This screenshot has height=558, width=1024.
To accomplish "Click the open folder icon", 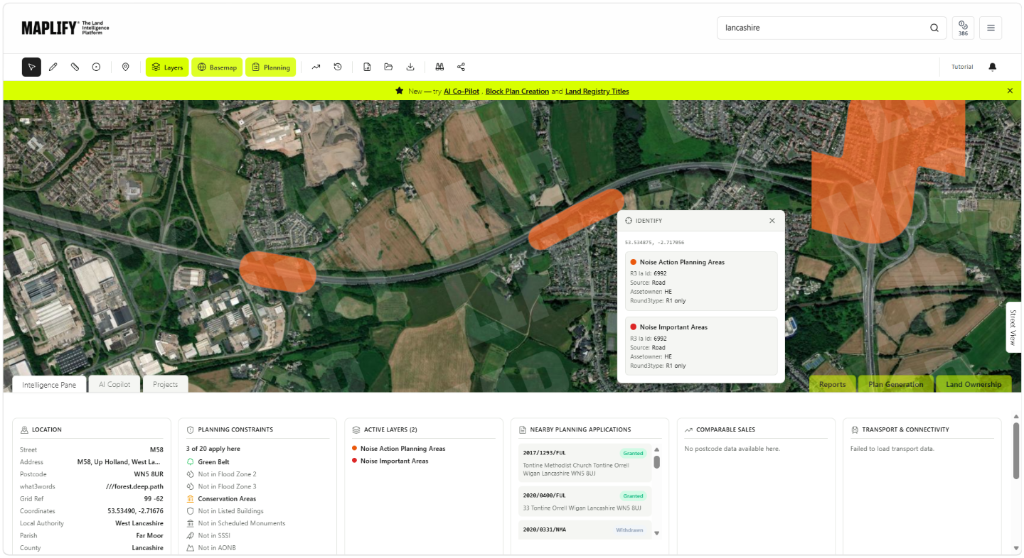I will point(389,67).
